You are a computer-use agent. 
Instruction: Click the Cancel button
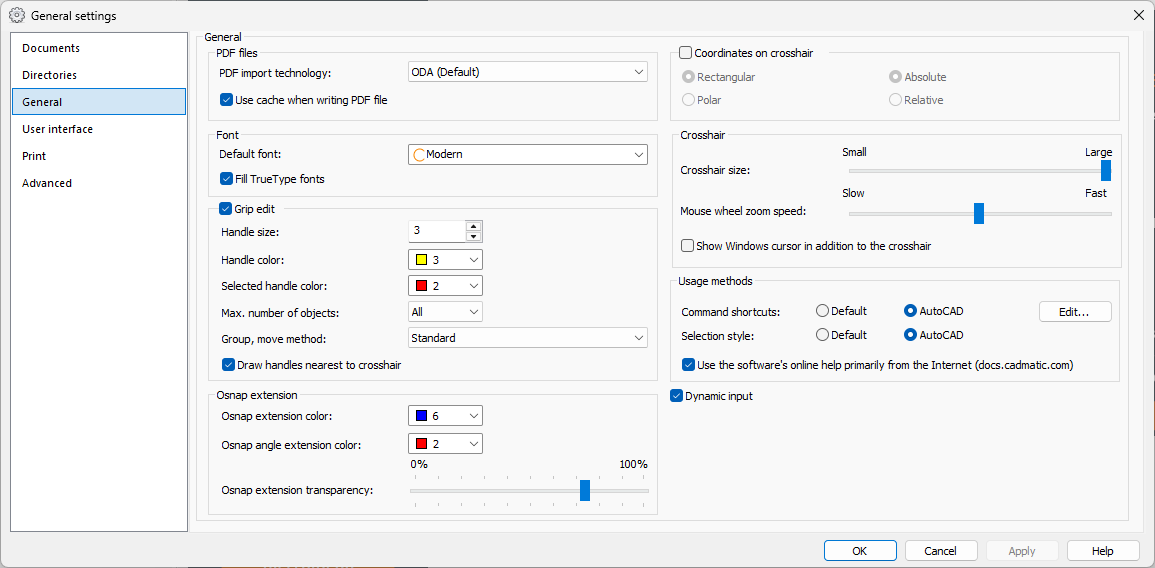pyautogui.click(x=941, y=551)
